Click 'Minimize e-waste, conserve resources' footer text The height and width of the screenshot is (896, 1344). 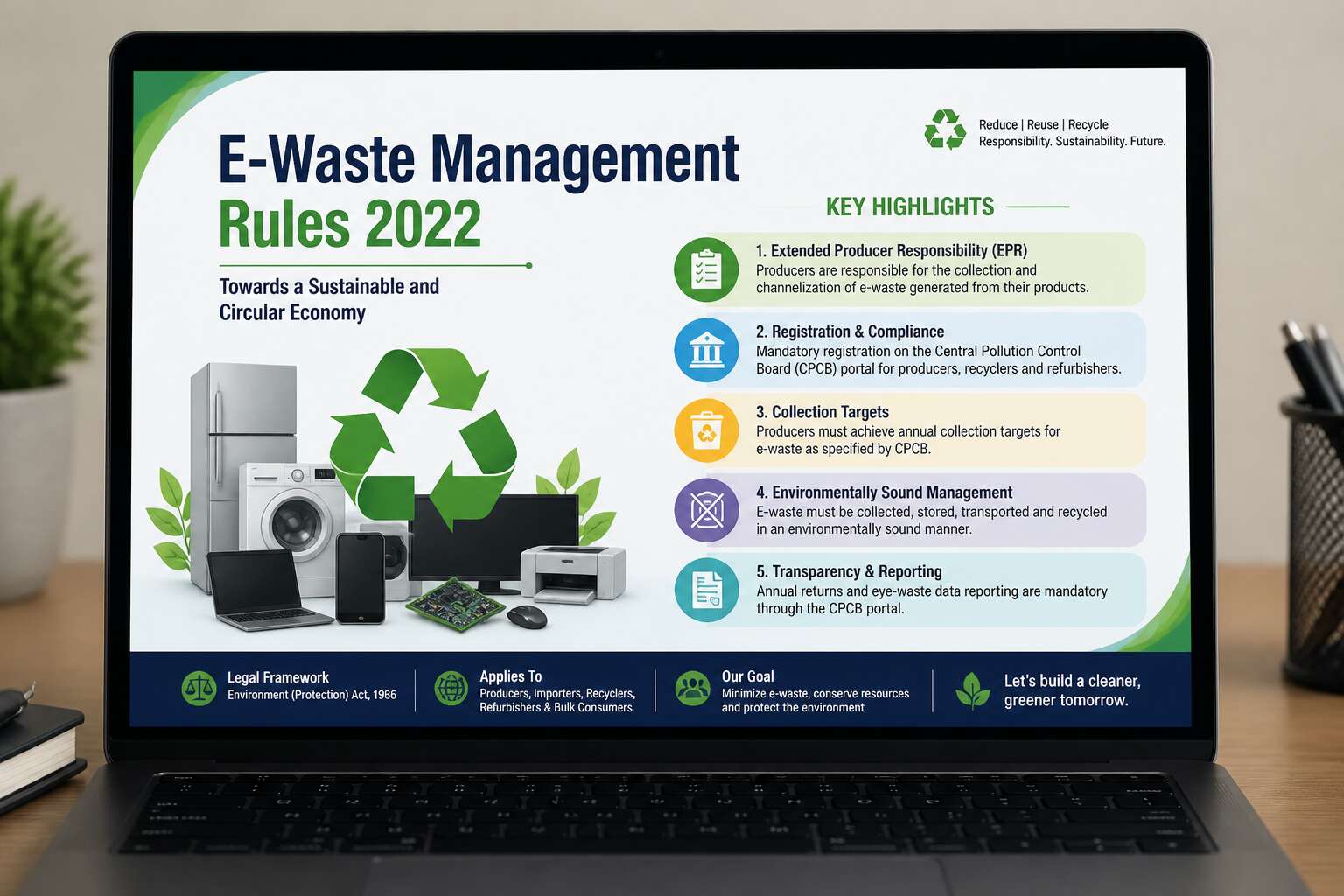[x=815, y=693]
